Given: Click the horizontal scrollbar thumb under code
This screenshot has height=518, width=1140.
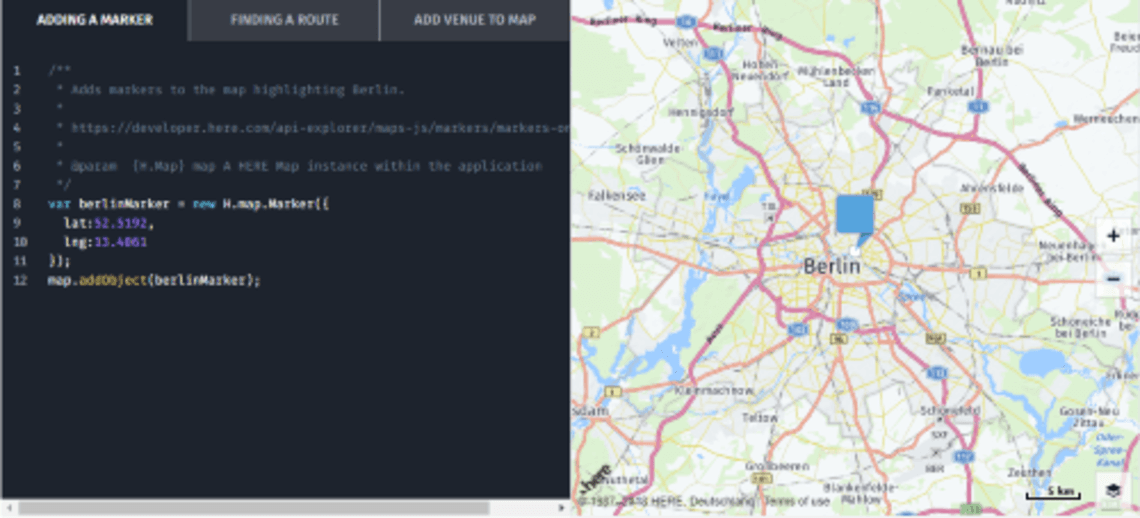Looking at the screenshot, I should click(x=252, y=508).
